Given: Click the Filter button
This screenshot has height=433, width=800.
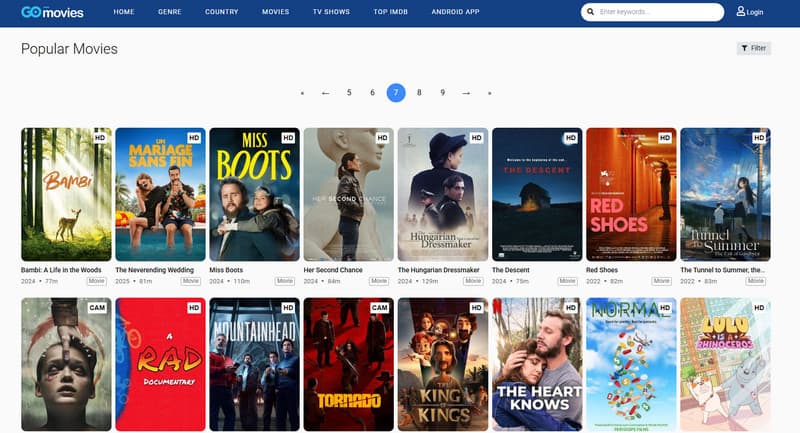Looking at the screenshot, I should 754,48.
